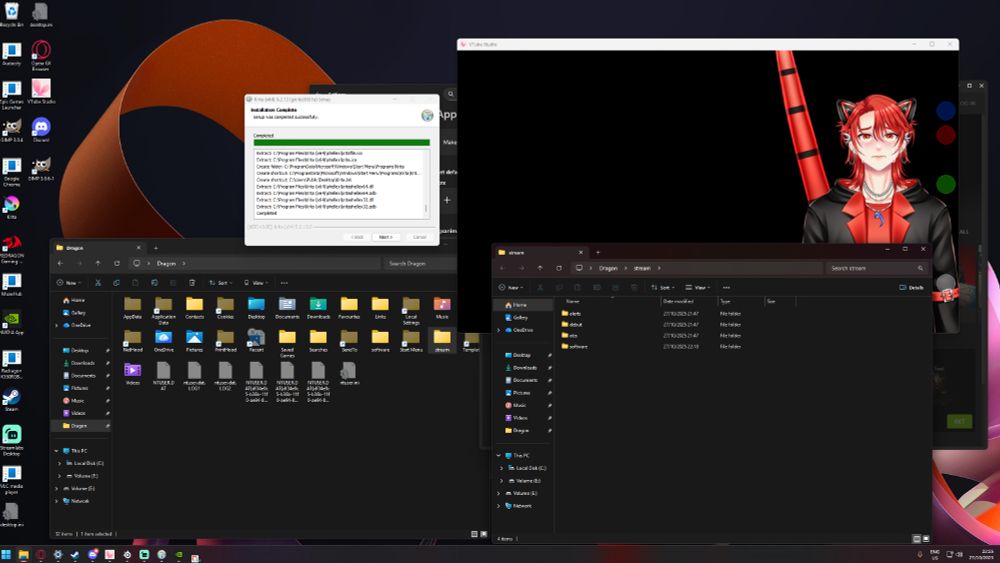
Task: Open the GIMP 3.0.4 desktop shortcut
Action: (x=11, y=129)
